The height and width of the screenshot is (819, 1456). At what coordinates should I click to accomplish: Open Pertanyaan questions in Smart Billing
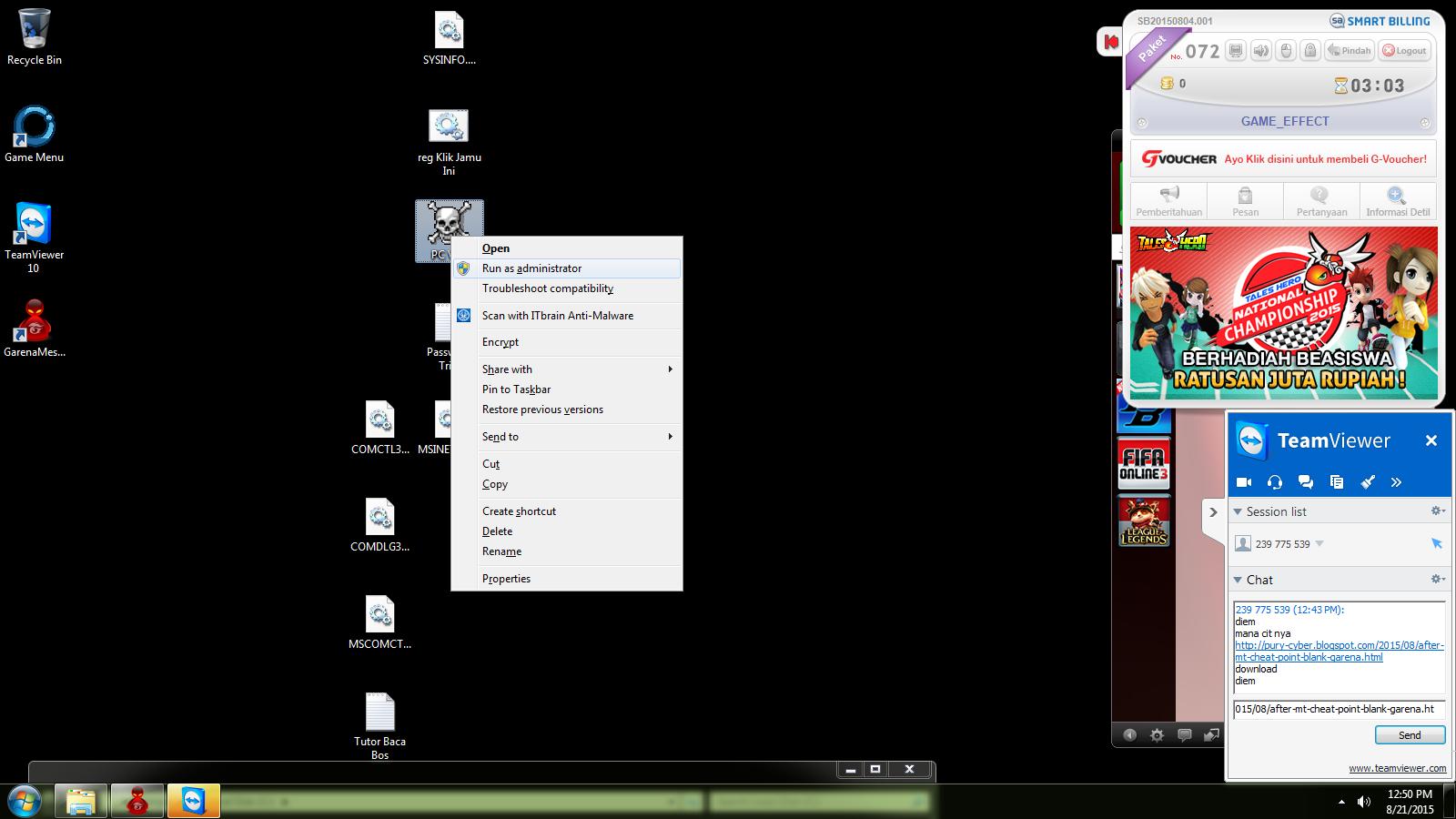tap(1321, 201)
